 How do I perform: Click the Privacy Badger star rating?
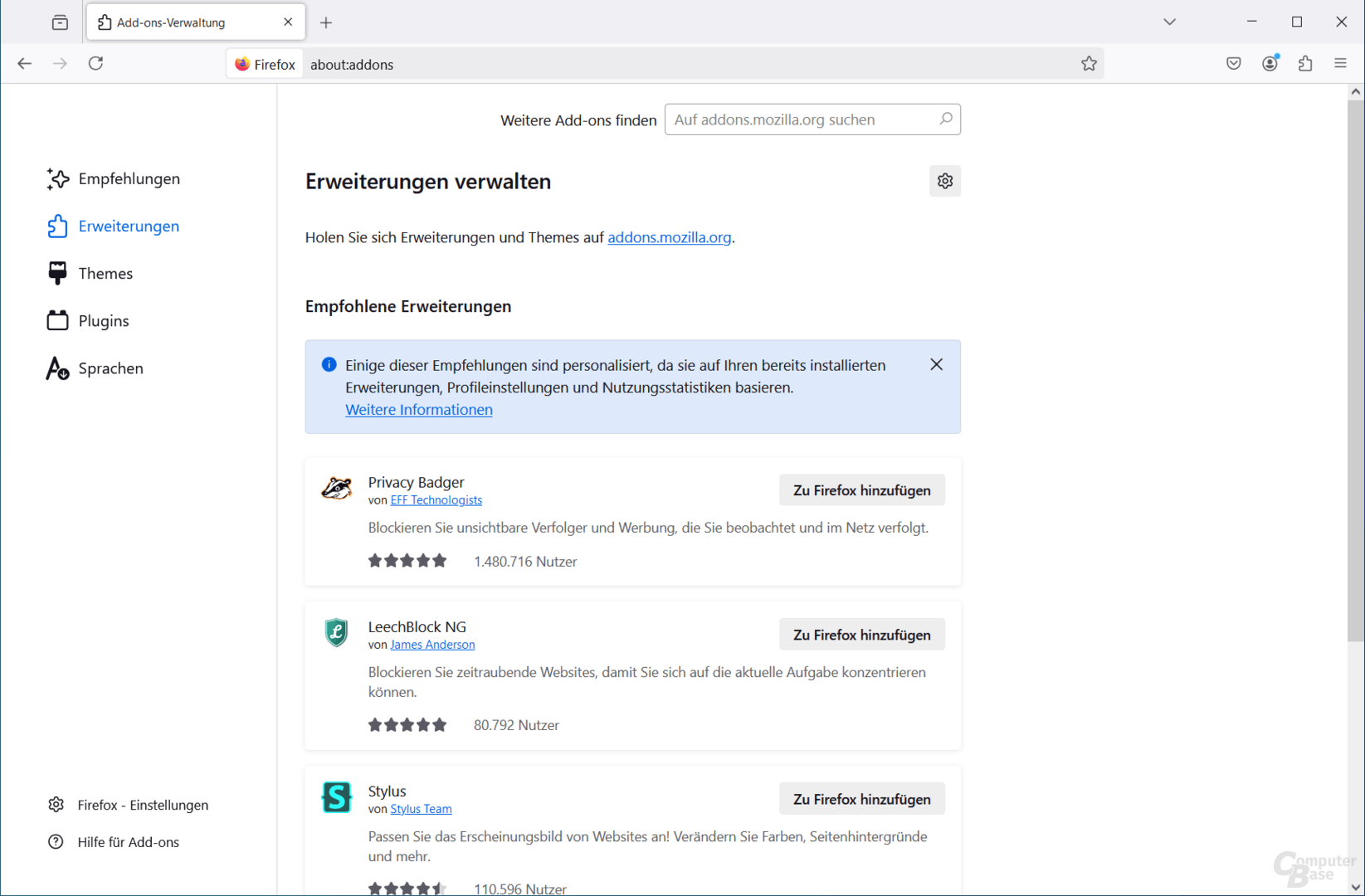(x=407, y=561)
